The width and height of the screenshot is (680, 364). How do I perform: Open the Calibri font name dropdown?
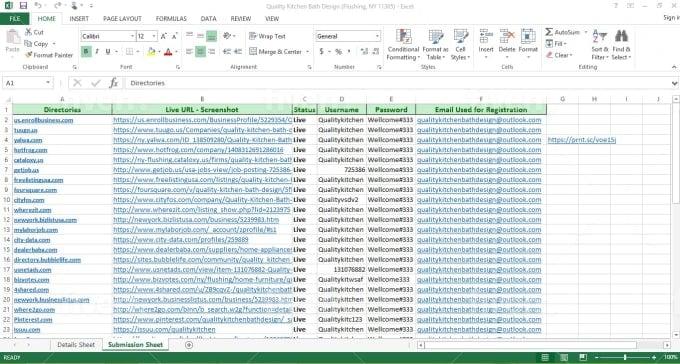coord(132,36)
